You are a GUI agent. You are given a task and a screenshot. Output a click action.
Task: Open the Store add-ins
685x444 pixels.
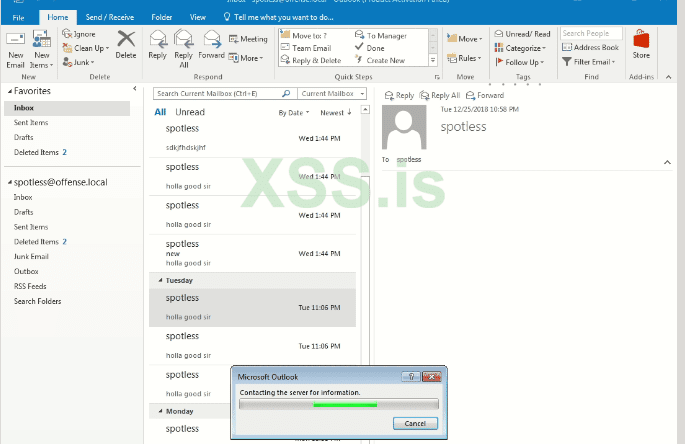(x=641, y=45)
